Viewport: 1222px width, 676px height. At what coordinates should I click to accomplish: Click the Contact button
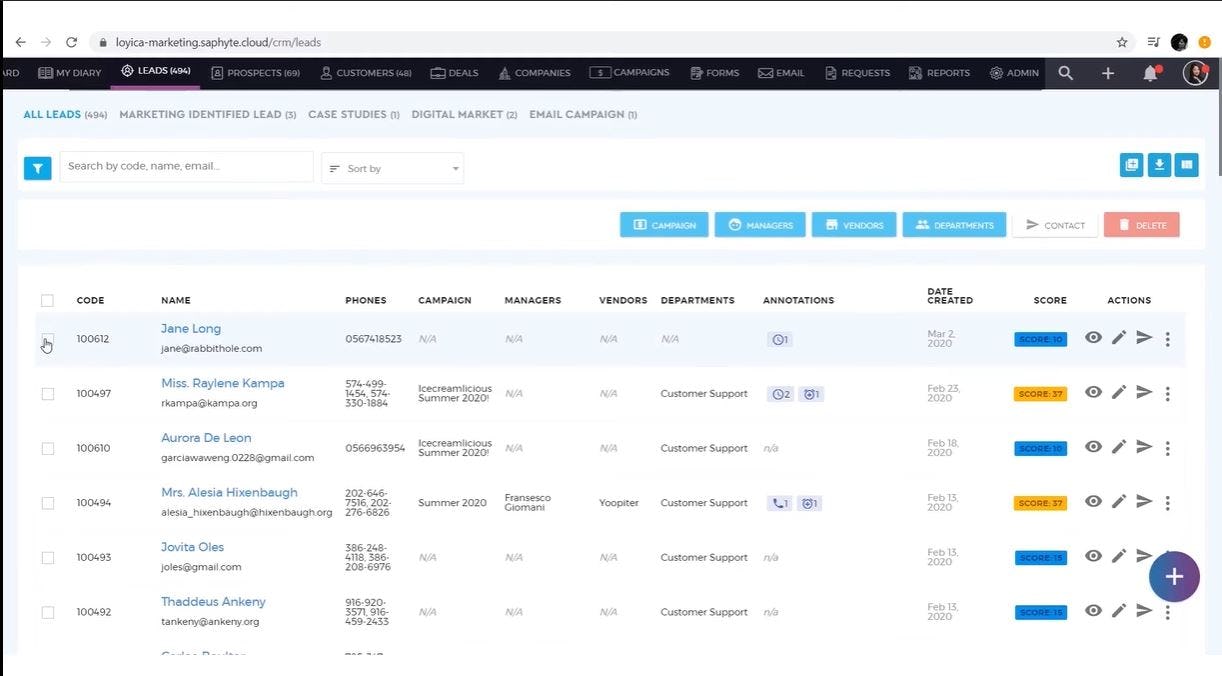point(1055,225)
